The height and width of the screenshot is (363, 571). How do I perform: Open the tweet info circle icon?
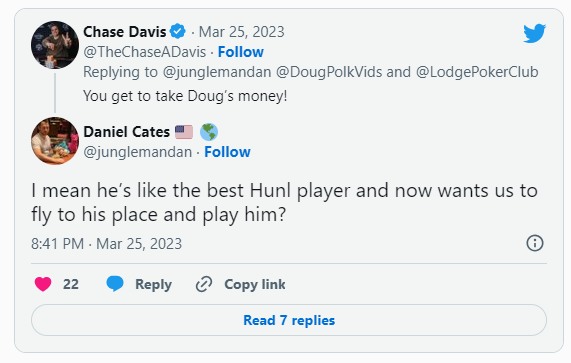[535, 243]
